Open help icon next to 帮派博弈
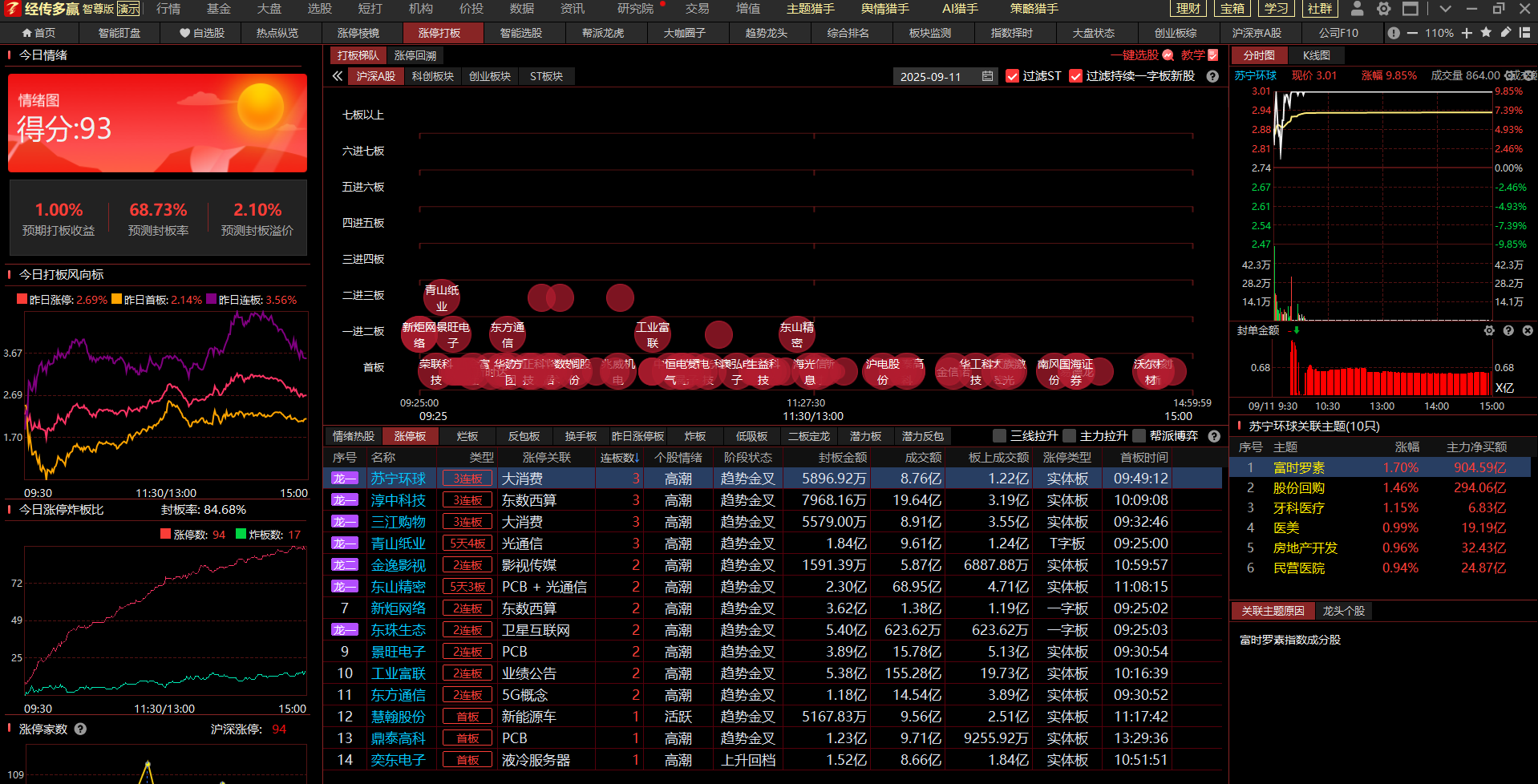Image resolution: width=1538 pixels, height=784 pixels. 1214,436
